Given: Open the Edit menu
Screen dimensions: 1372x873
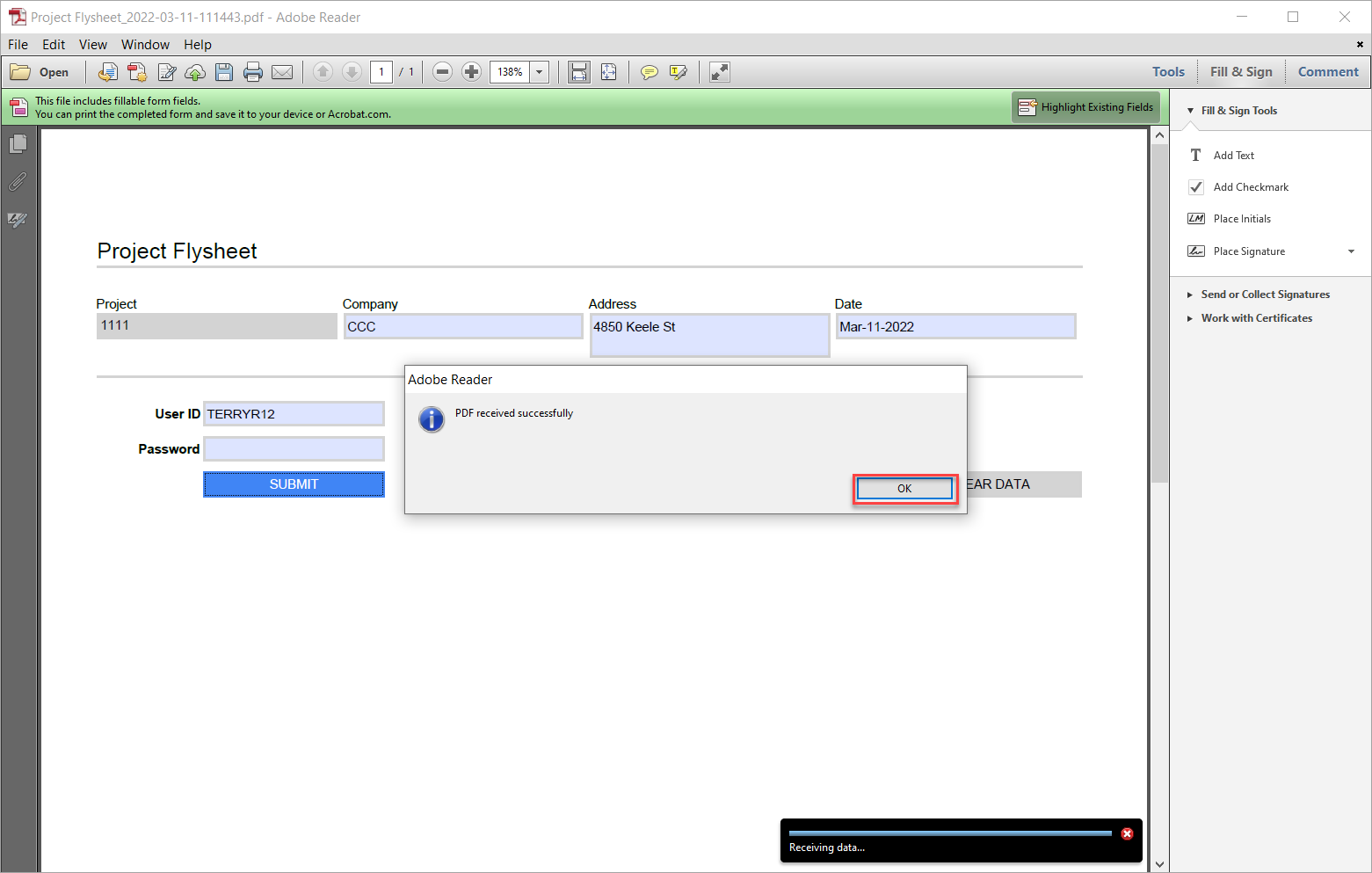Looking at the screenshot, I should [54, 44].
